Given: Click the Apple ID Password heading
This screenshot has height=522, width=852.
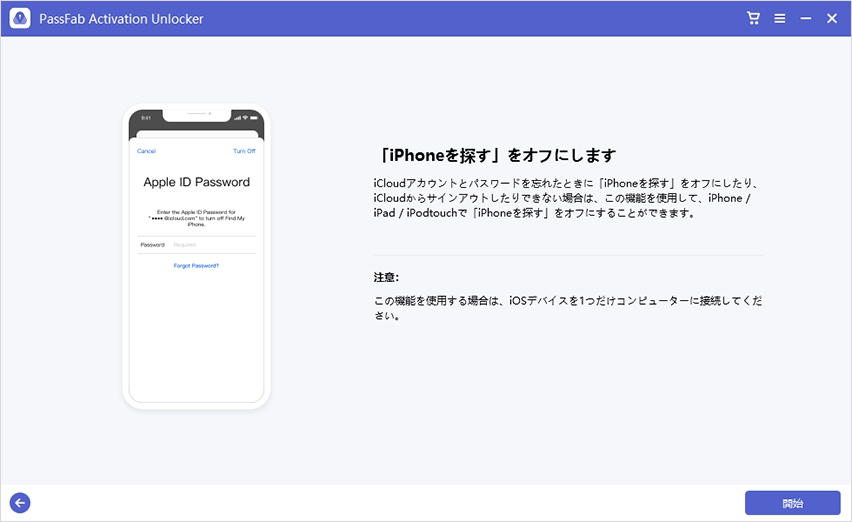Looking at the screenshot, I should click(x=197, y=182).
